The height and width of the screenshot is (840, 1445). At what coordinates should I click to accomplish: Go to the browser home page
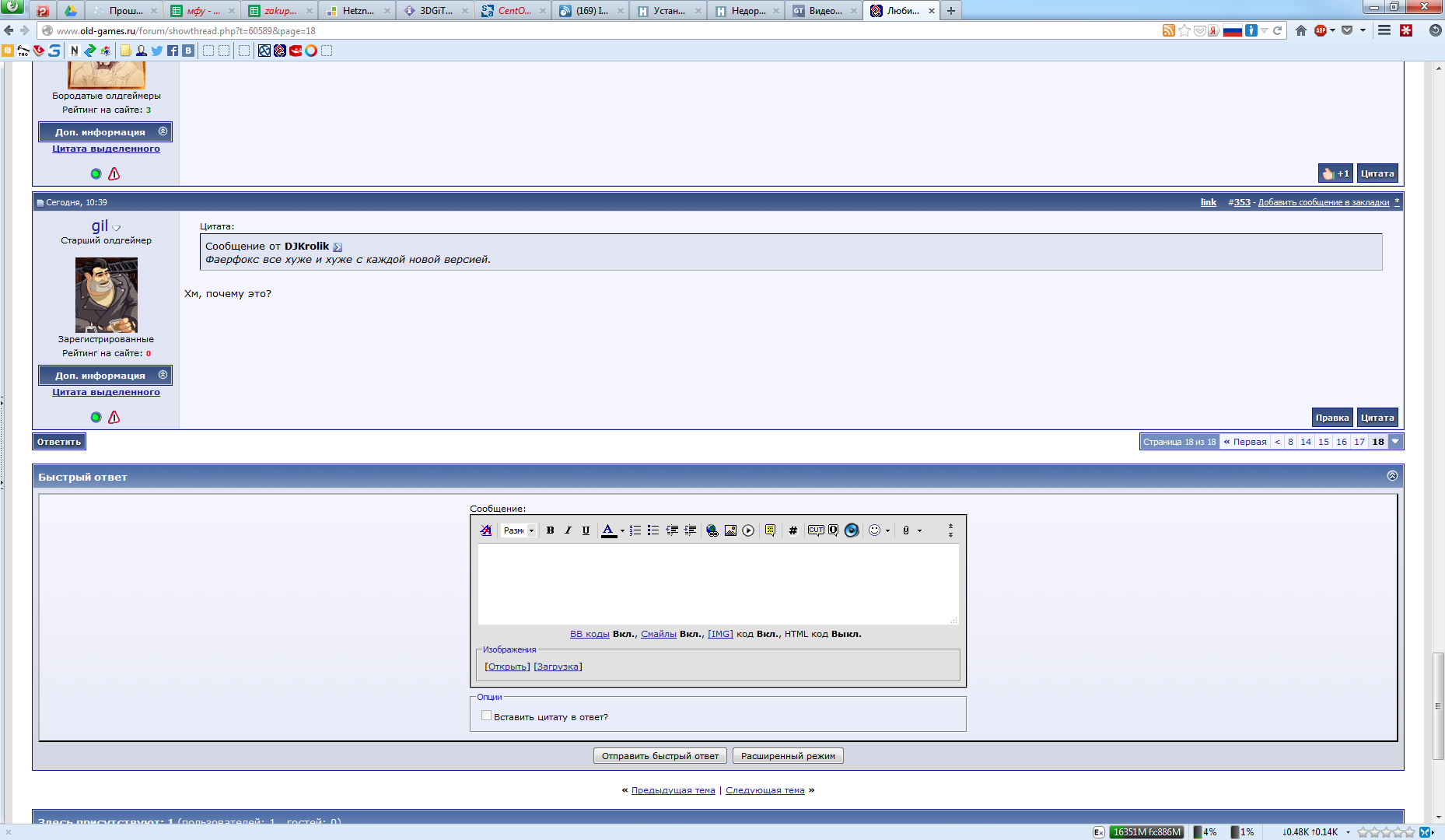1300,30
